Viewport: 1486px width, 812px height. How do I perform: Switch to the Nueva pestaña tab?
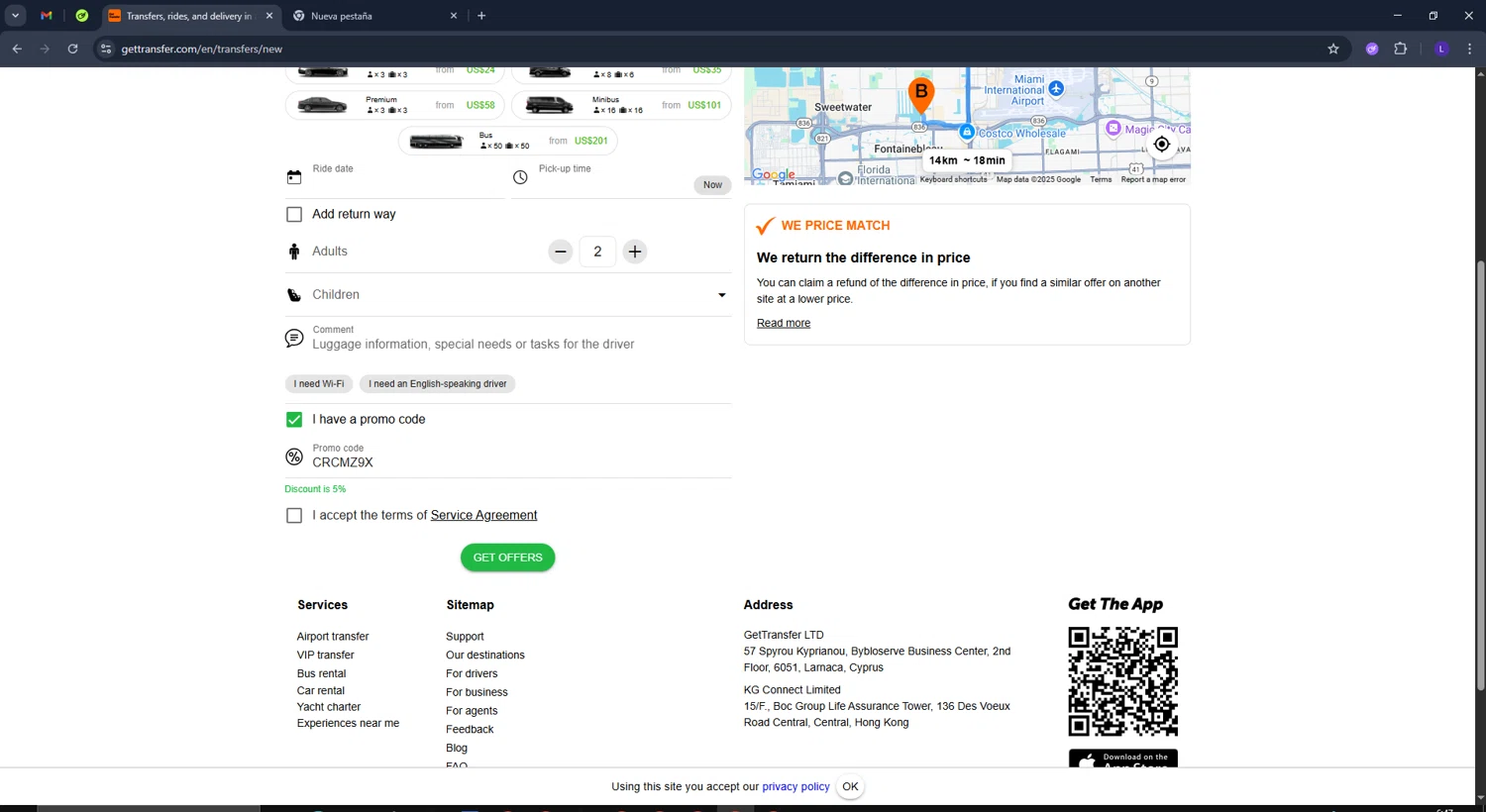coord(376,16)
